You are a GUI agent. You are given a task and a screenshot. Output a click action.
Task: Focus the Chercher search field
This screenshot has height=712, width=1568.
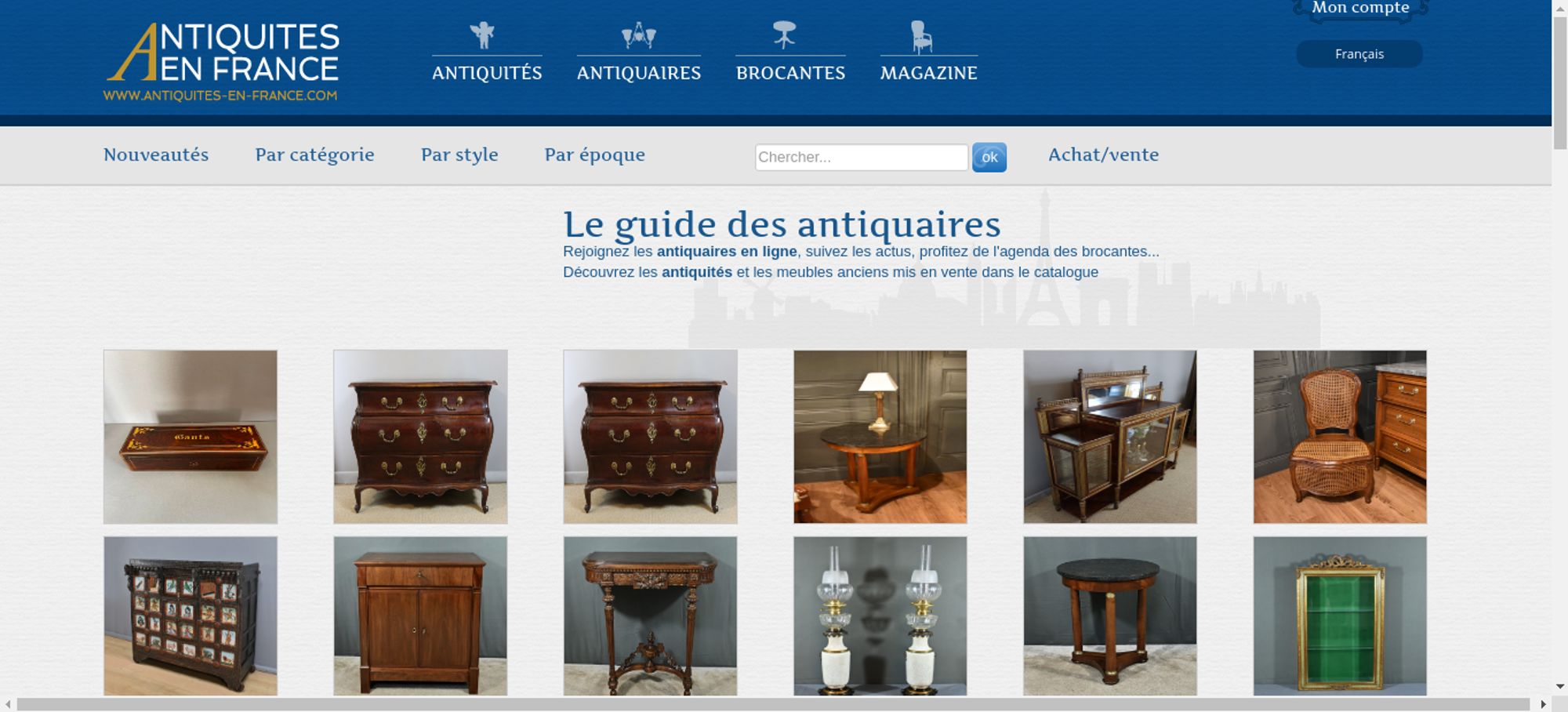click(862, 157)
